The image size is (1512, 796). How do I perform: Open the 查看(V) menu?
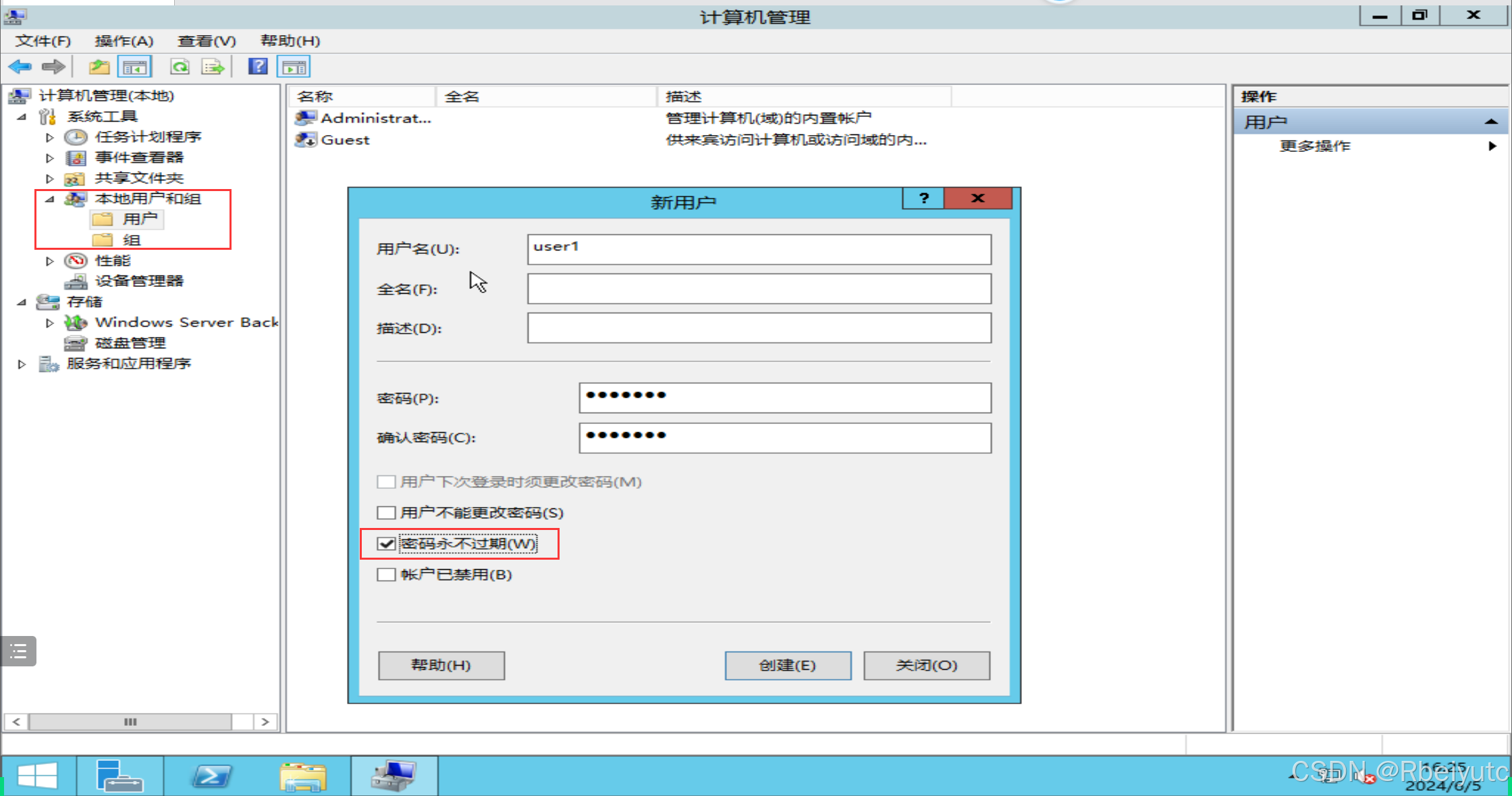207,41
